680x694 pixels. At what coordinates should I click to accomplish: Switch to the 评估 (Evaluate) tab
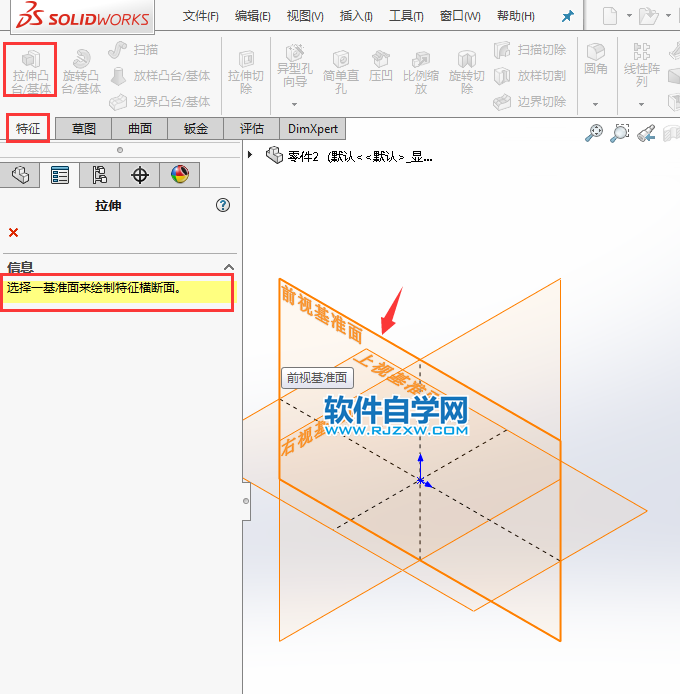pos(251,129)
